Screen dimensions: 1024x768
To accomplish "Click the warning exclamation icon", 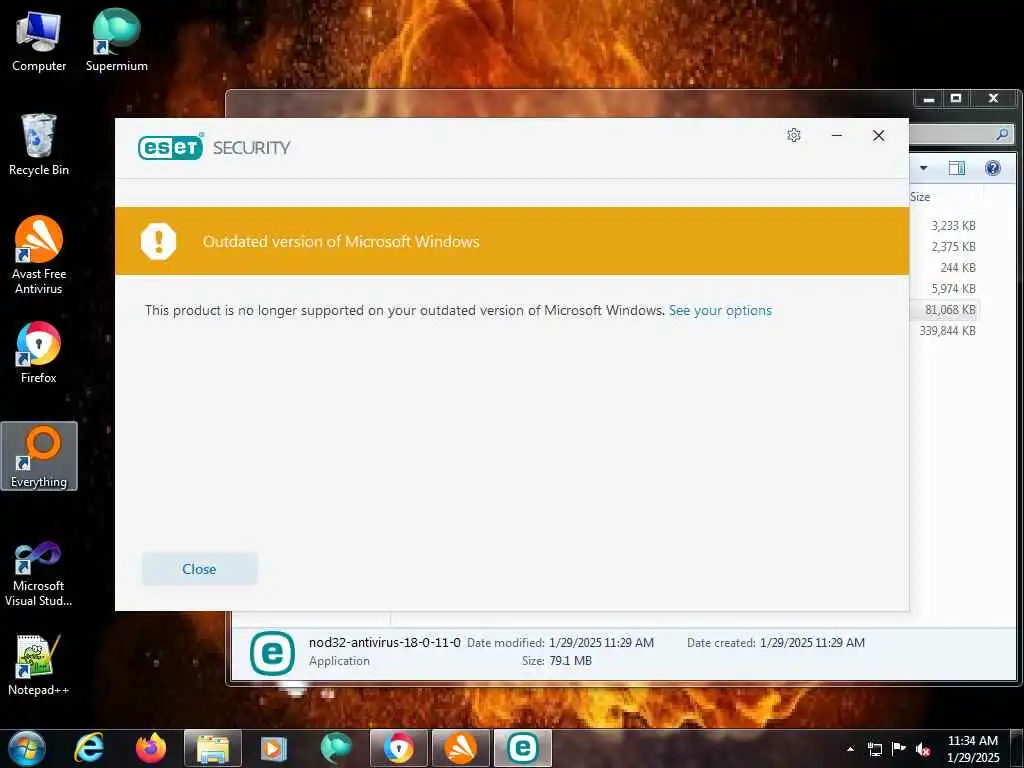I will (159, 241).
